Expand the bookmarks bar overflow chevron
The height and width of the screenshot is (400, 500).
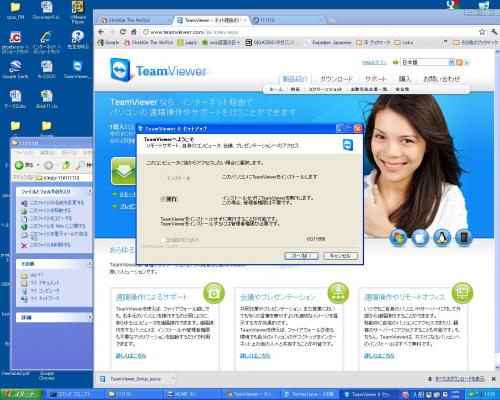pyautogui.click(x=445, y=42)
